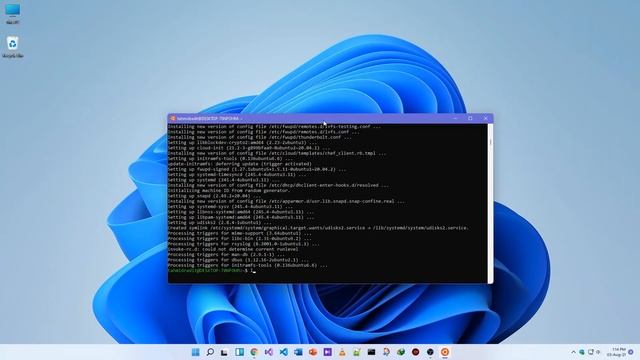Click 'Initializing machine ID from random generator' line
Viewport: 640px width, 360px height.
[x=229, y=191]
